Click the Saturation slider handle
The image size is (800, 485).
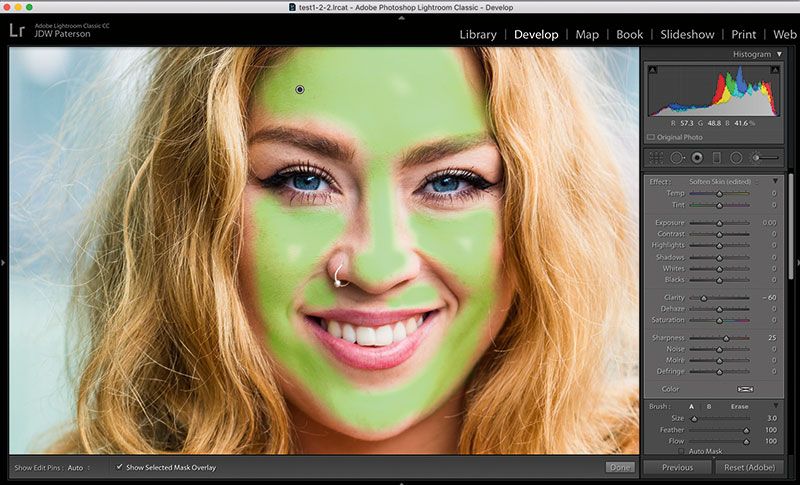(x=719, y=321)
